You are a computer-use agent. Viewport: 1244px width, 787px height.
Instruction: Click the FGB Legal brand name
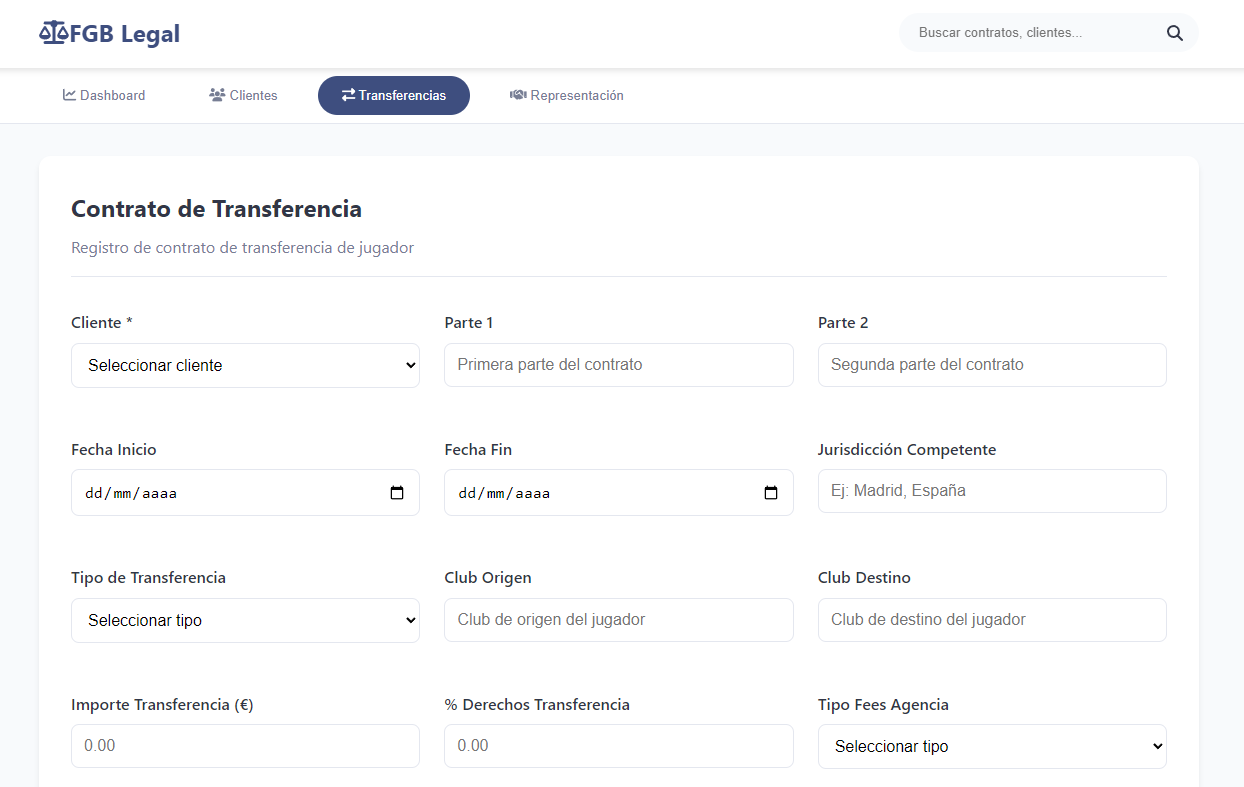point(124,33)
